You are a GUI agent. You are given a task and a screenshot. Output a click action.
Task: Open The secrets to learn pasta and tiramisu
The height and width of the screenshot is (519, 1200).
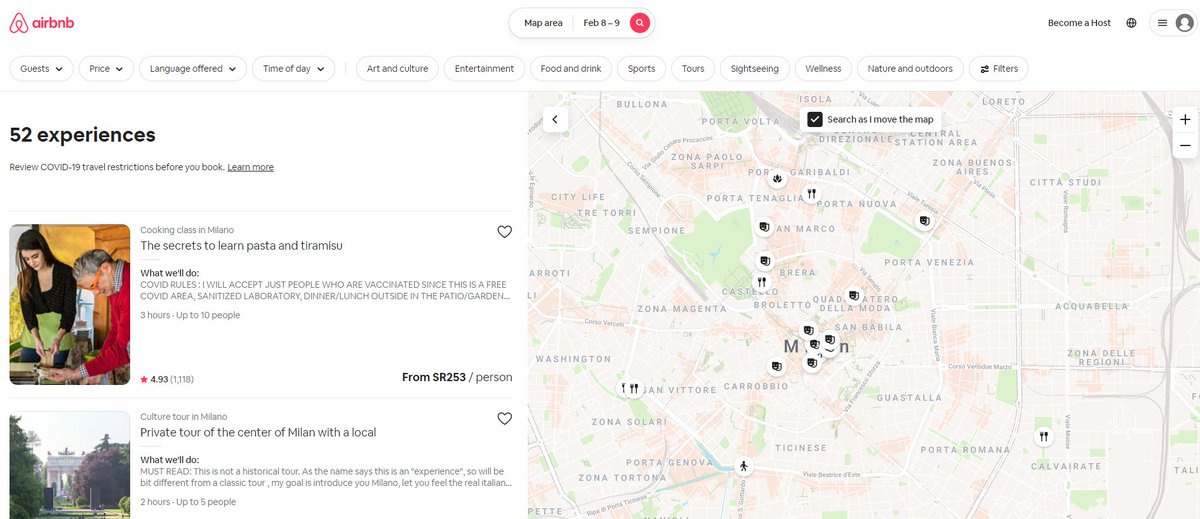(x=241, y=246)
